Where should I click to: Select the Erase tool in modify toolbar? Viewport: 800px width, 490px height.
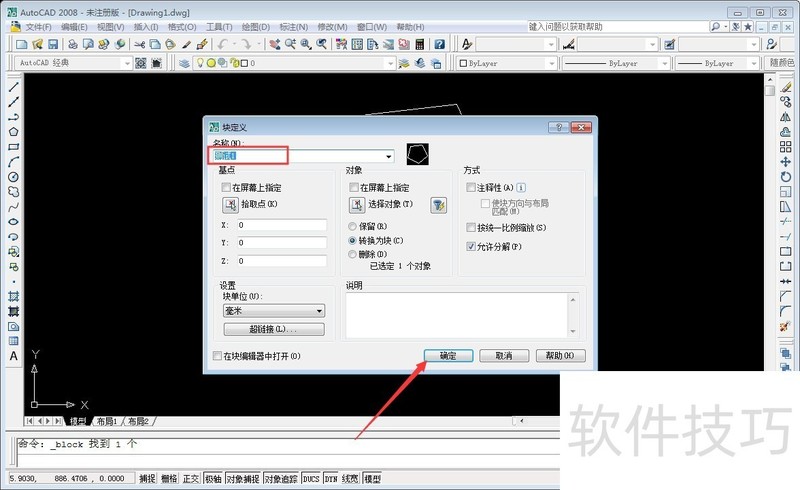pos(786,87)
